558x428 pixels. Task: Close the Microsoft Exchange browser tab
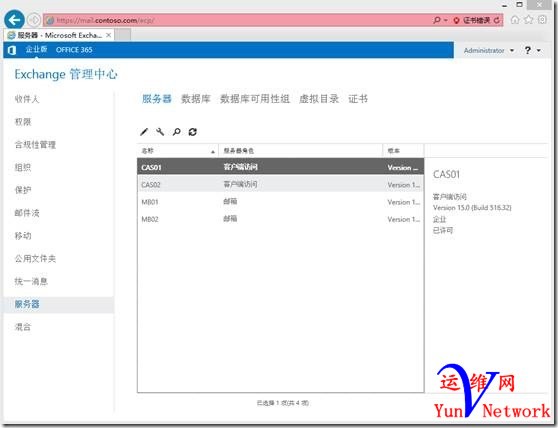click(109, 35)
